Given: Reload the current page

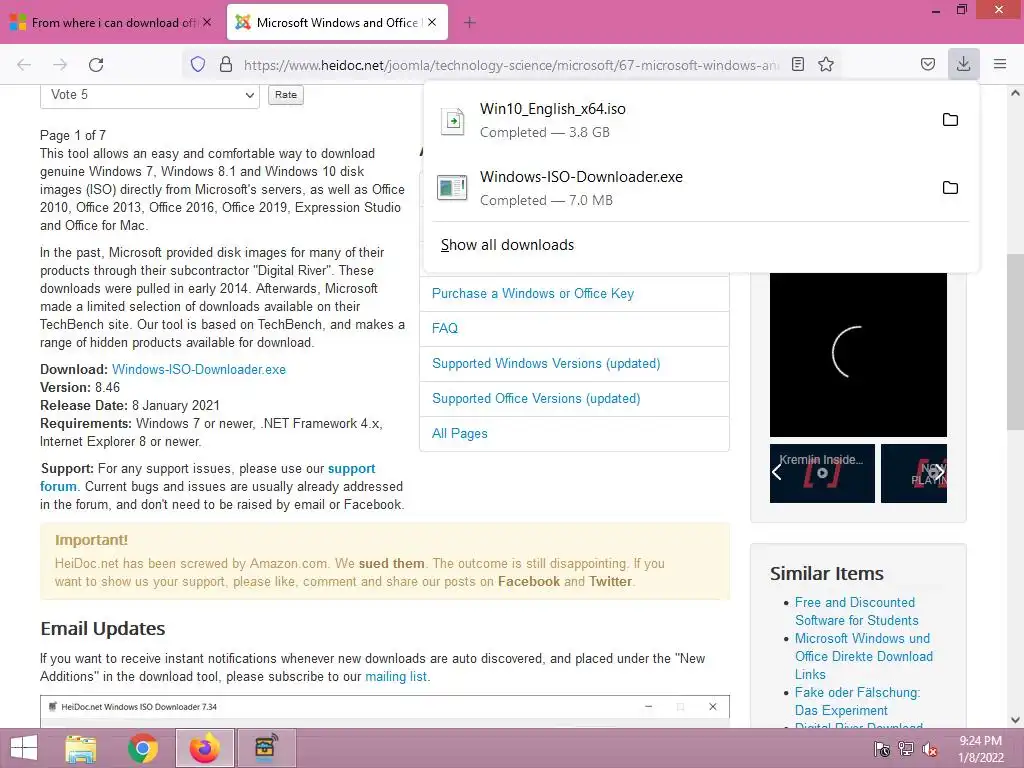Looking at the screenshot, I should tap(96, 64).
